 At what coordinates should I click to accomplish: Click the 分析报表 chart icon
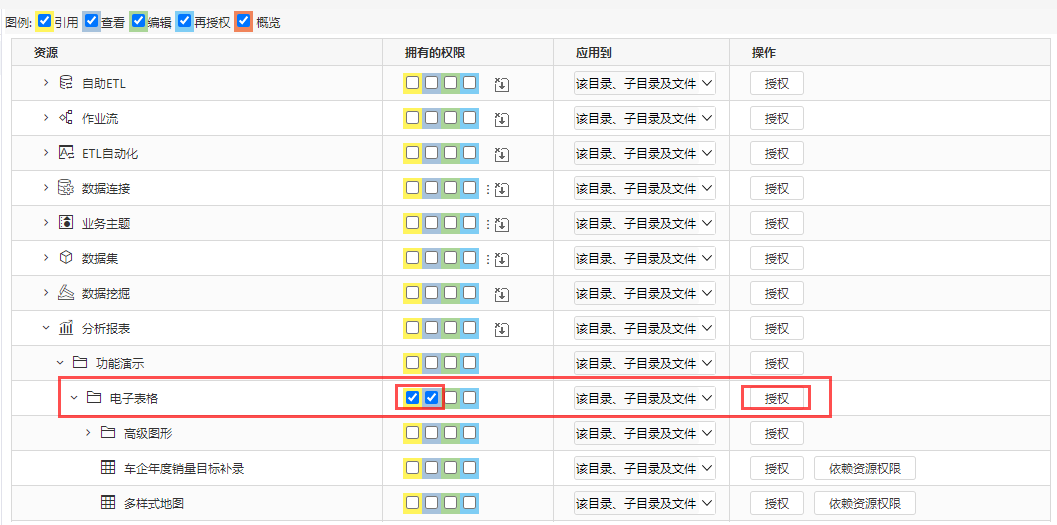[66, 328]
